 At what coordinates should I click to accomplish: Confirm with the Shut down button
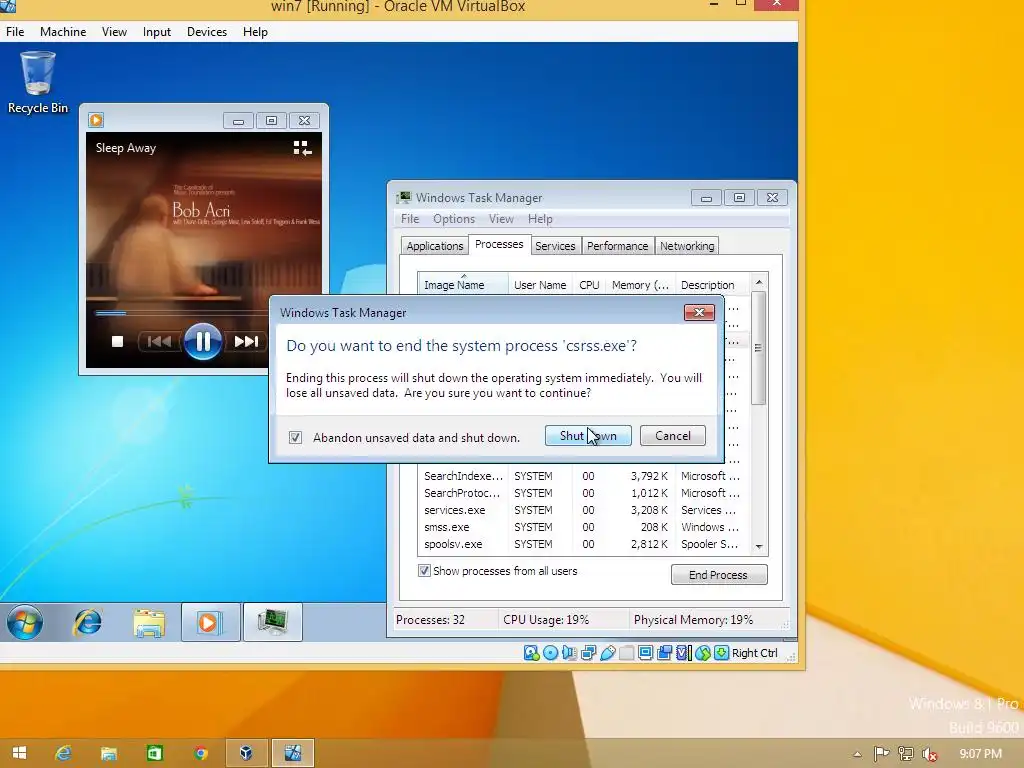click(588, 436)
